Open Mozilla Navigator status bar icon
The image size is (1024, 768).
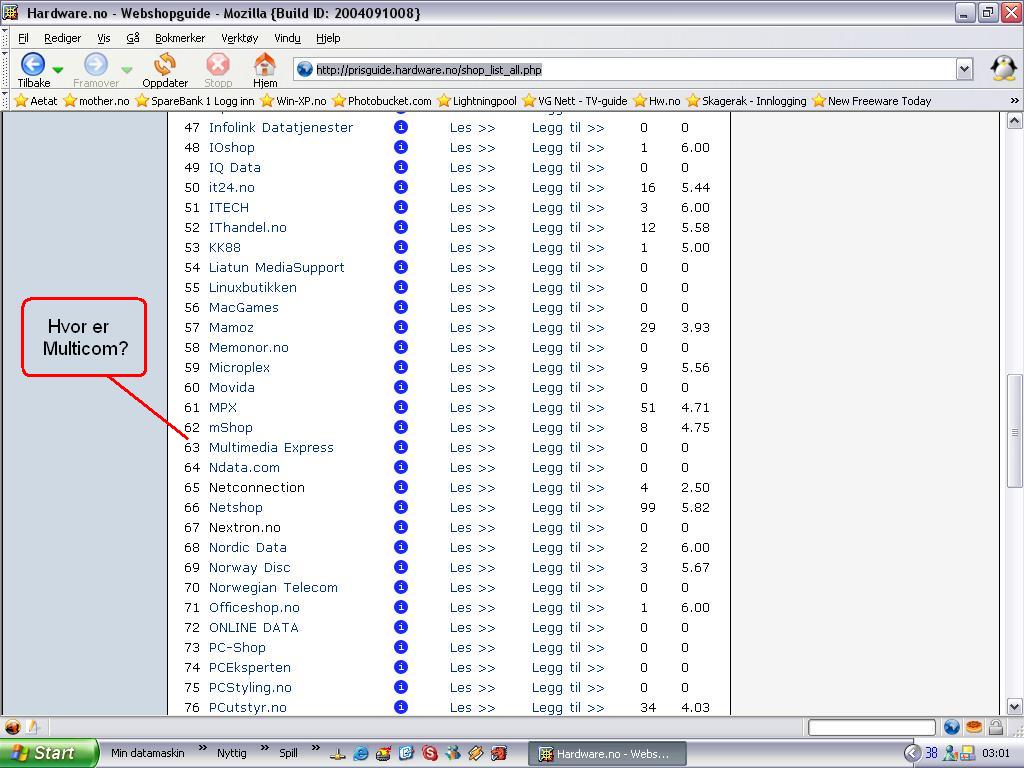pos(12,727)
